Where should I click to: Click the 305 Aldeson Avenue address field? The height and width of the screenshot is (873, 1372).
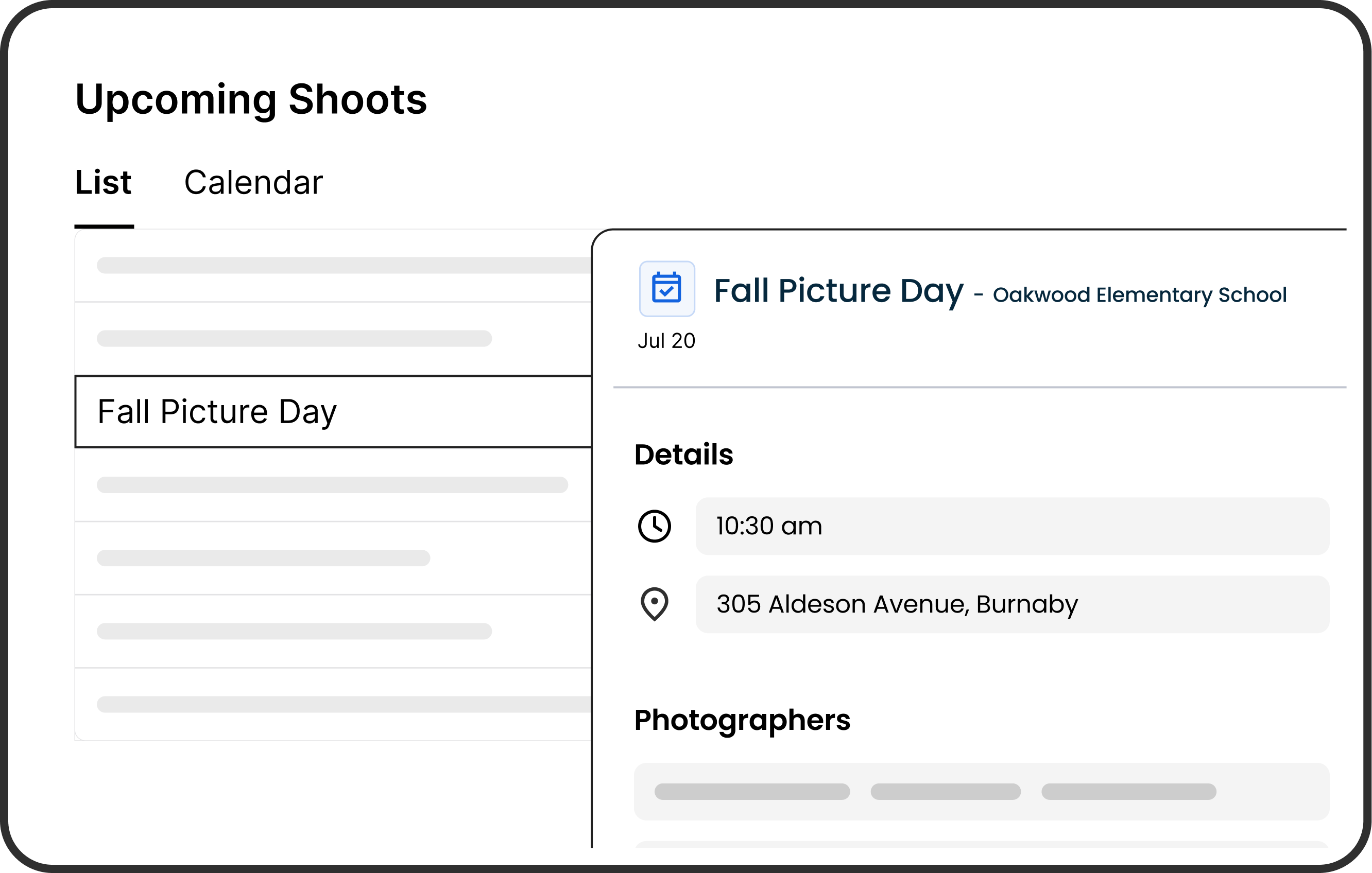pos(1012,604)
